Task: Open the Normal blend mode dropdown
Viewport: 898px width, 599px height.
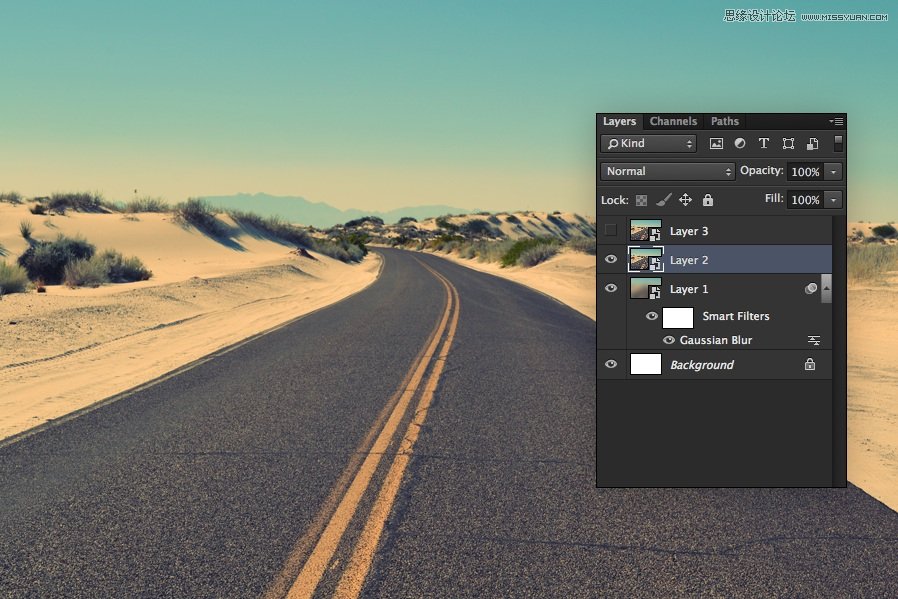Action: pyautogui.click(x=667, y=172)
